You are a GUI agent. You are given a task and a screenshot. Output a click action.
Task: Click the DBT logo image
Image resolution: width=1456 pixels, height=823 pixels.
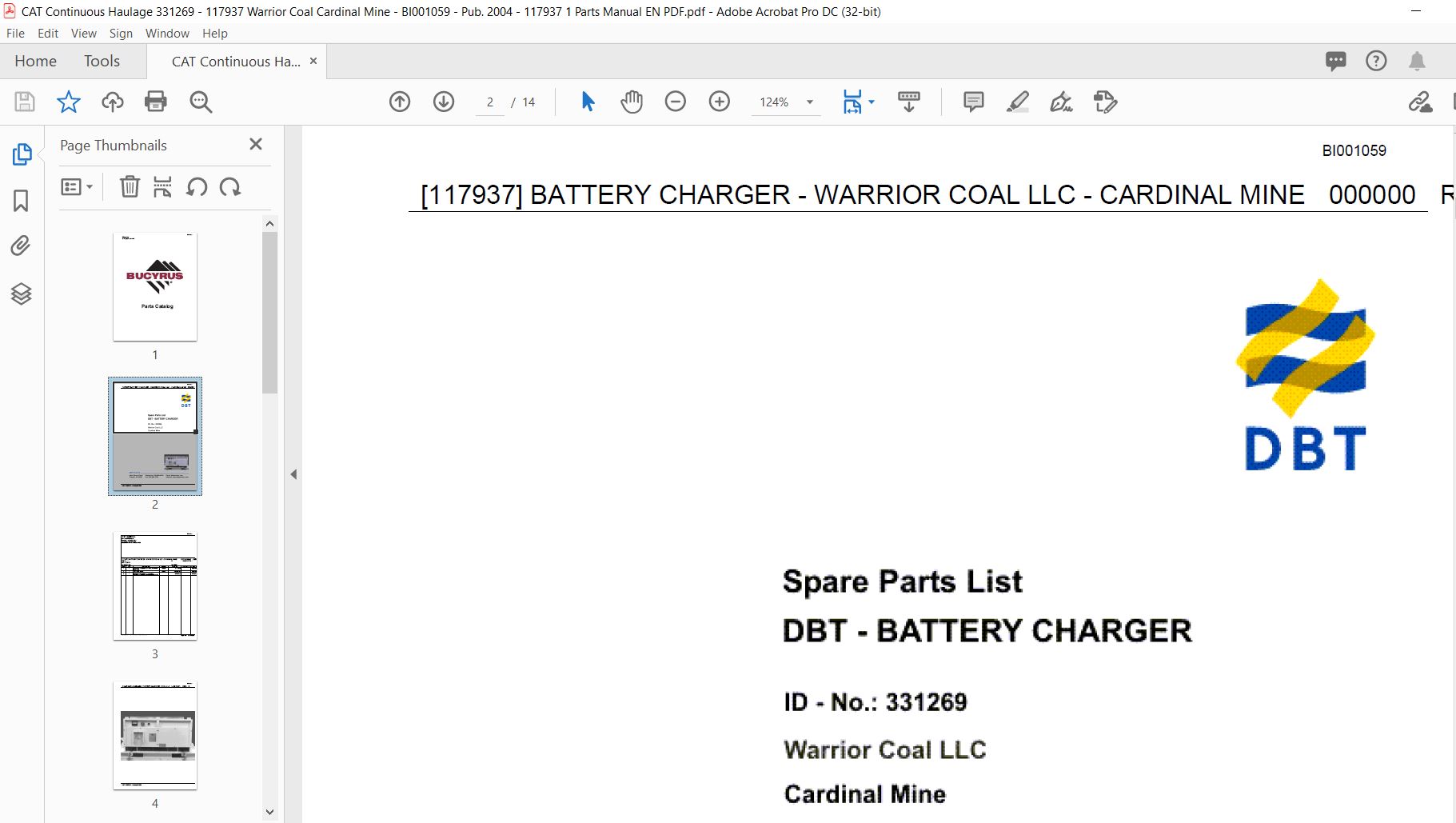click(x=1306, y=374)
